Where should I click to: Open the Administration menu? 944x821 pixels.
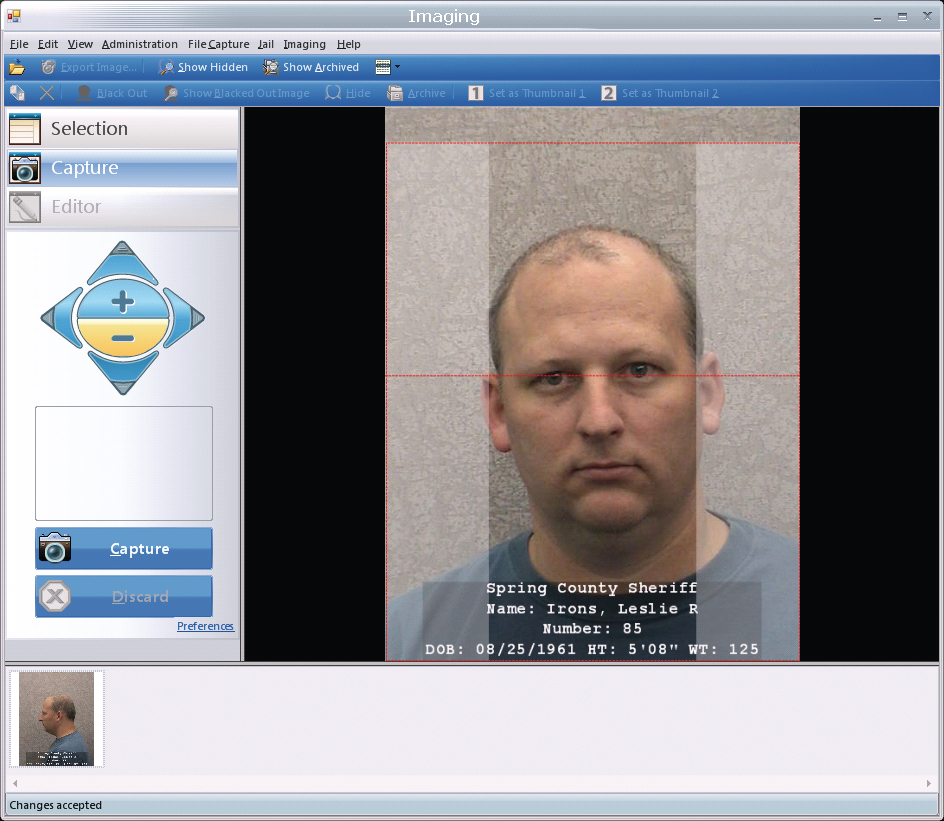[x=139, y=44]
